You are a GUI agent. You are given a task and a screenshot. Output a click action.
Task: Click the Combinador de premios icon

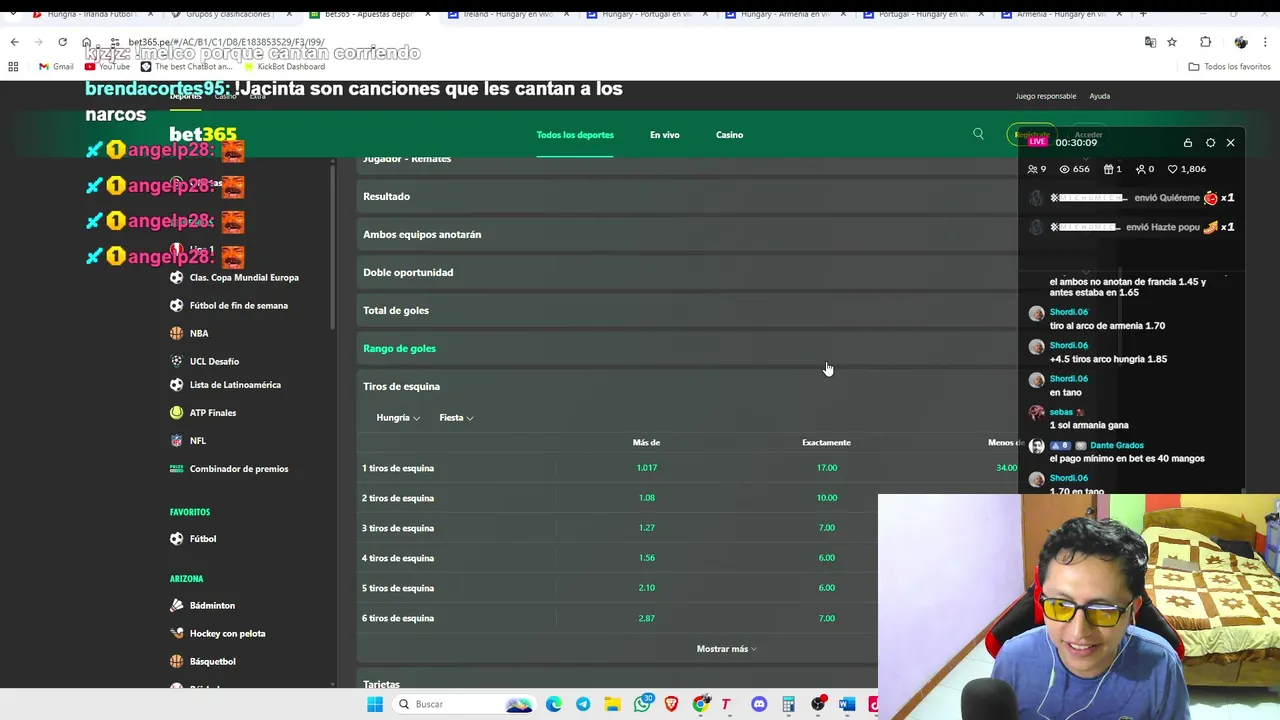pos(177,468)
